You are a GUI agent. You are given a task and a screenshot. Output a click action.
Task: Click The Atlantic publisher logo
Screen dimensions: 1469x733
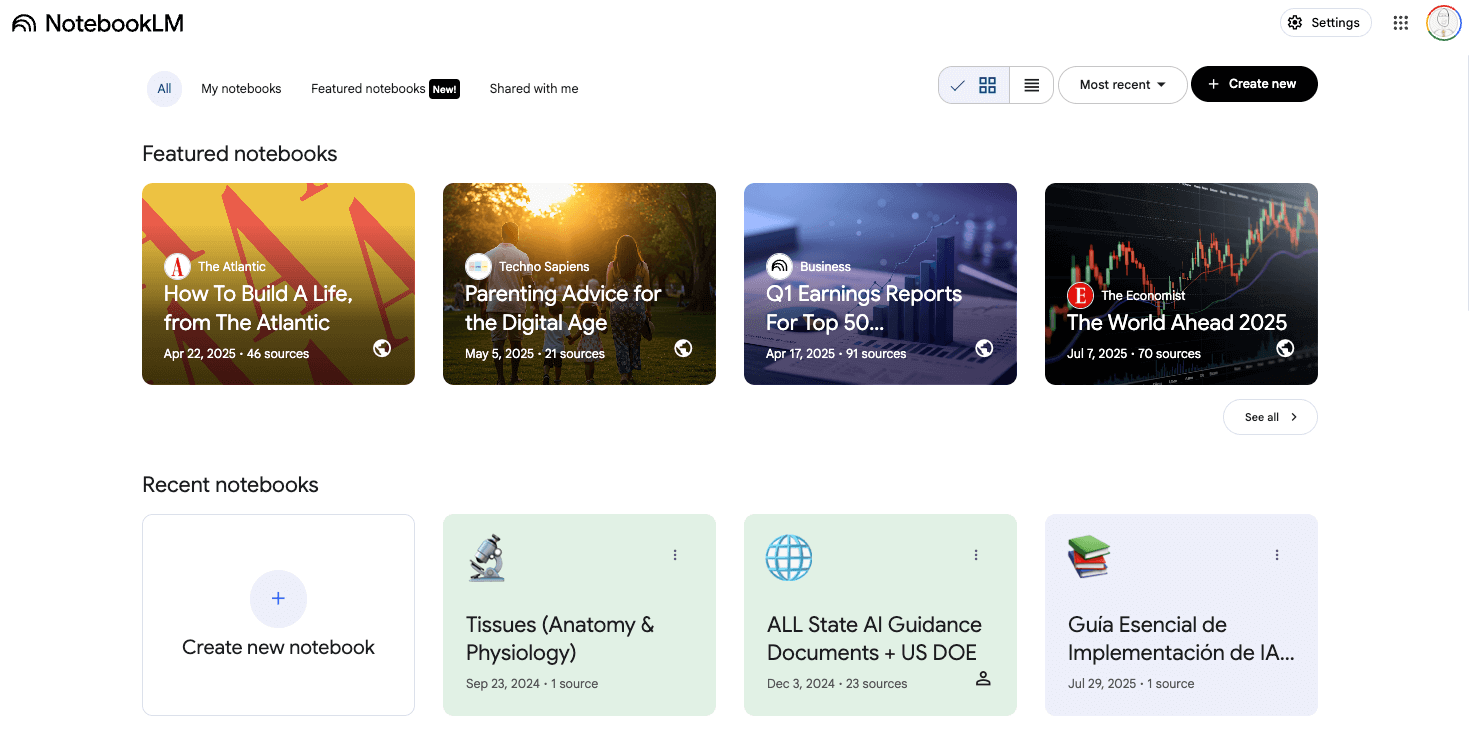(x=177, y=266)
